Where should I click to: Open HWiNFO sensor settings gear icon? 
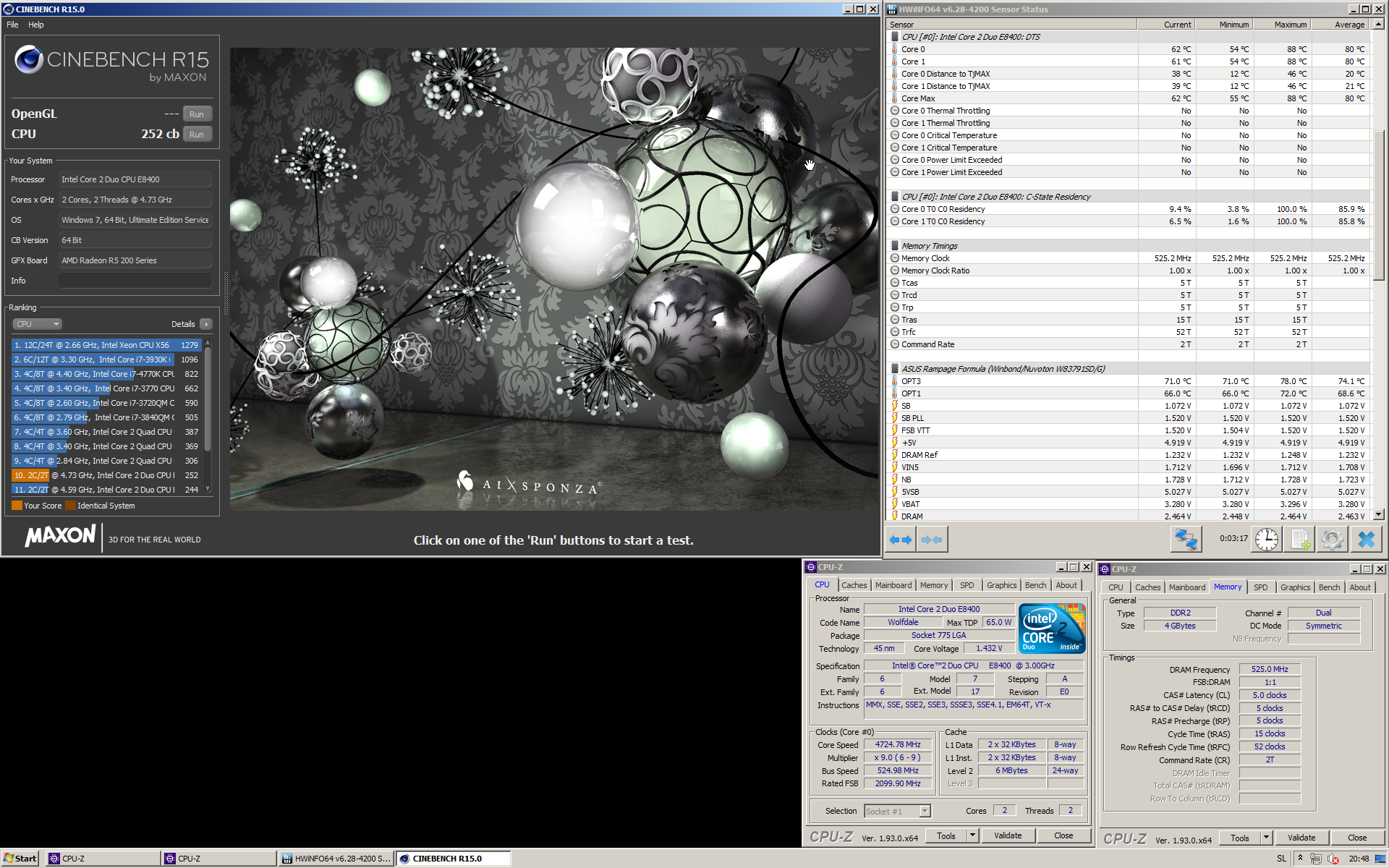(1332, 539)
